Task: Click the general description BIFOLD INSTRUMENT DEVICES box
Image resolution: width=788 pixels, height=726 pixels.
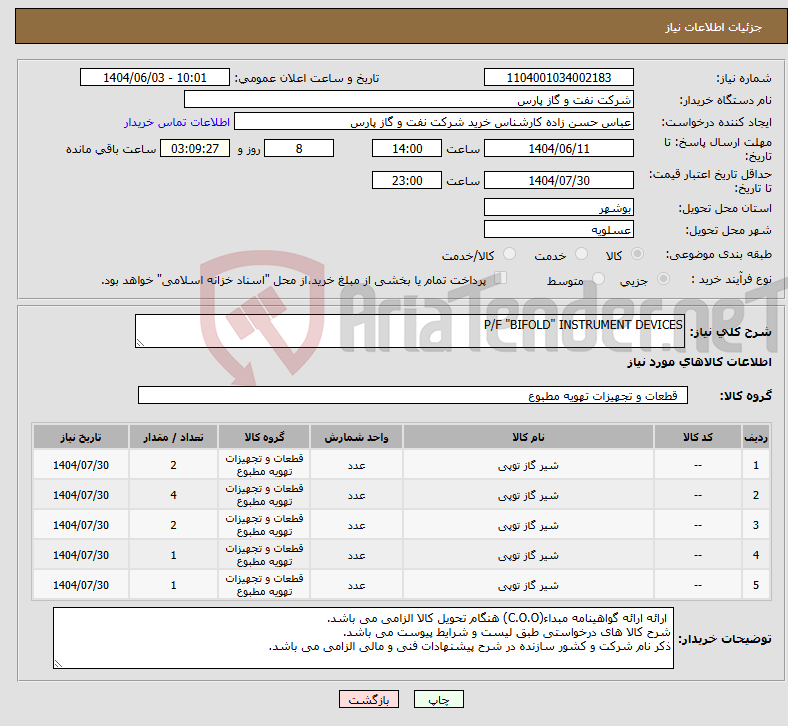Action: point(410,331)
